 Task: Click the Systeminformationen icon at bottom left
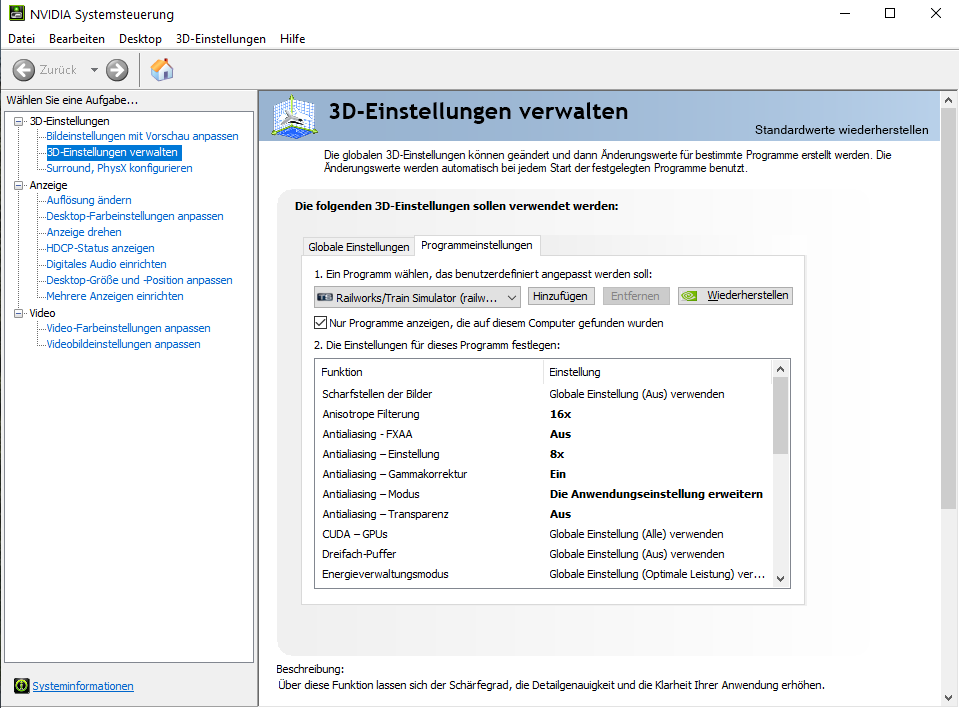[21, 686]
